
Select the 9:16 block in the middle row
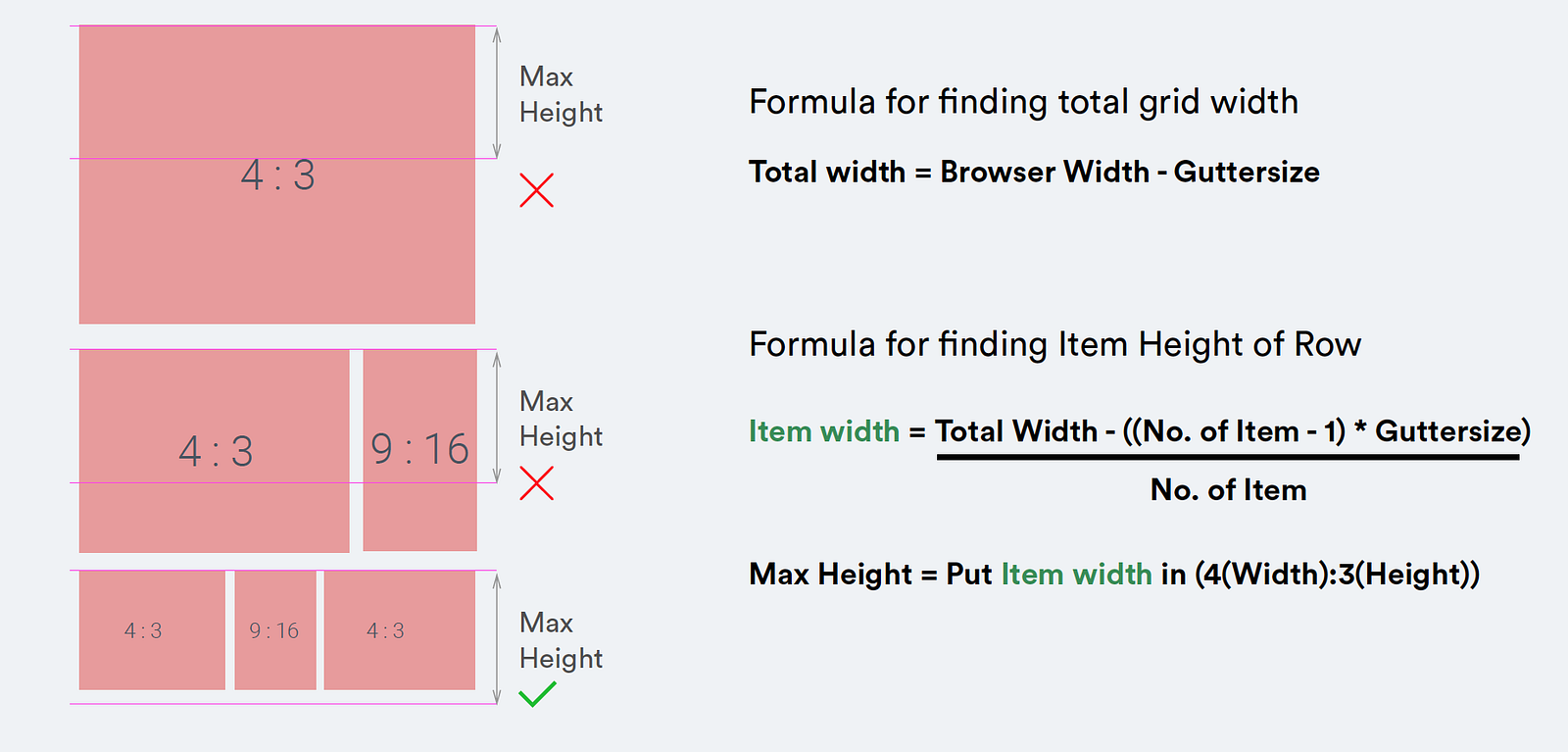[x=419, y=450]
